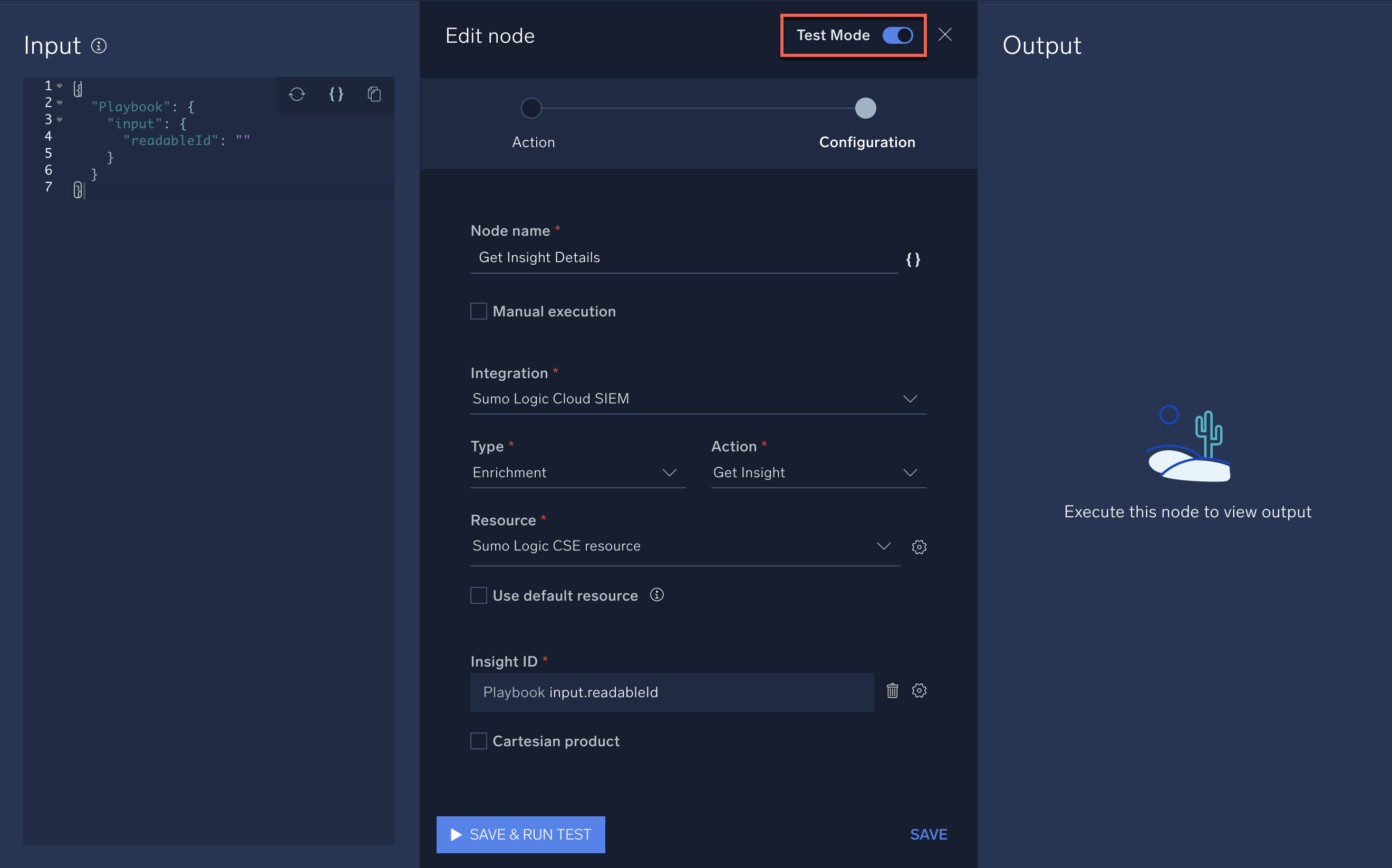Click the SAVE & RUN TEST button

520,834
